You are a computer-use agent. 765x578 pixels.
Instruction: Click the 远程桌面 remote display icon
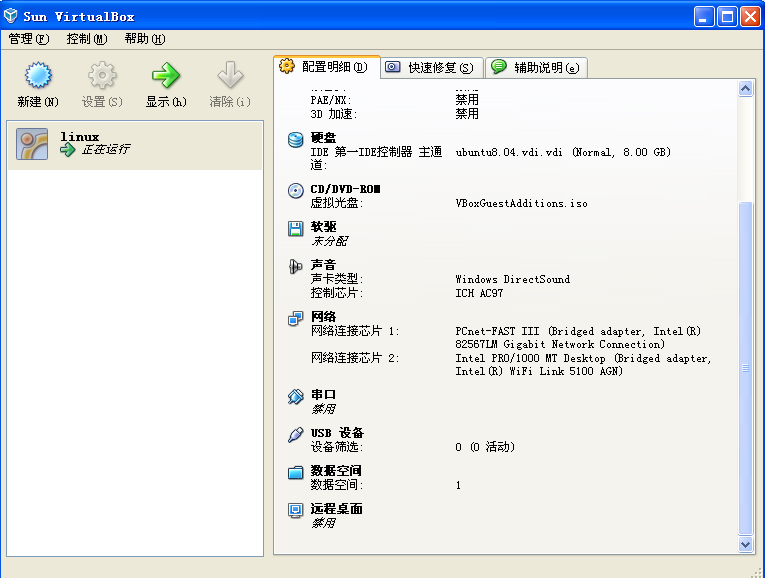295,511
